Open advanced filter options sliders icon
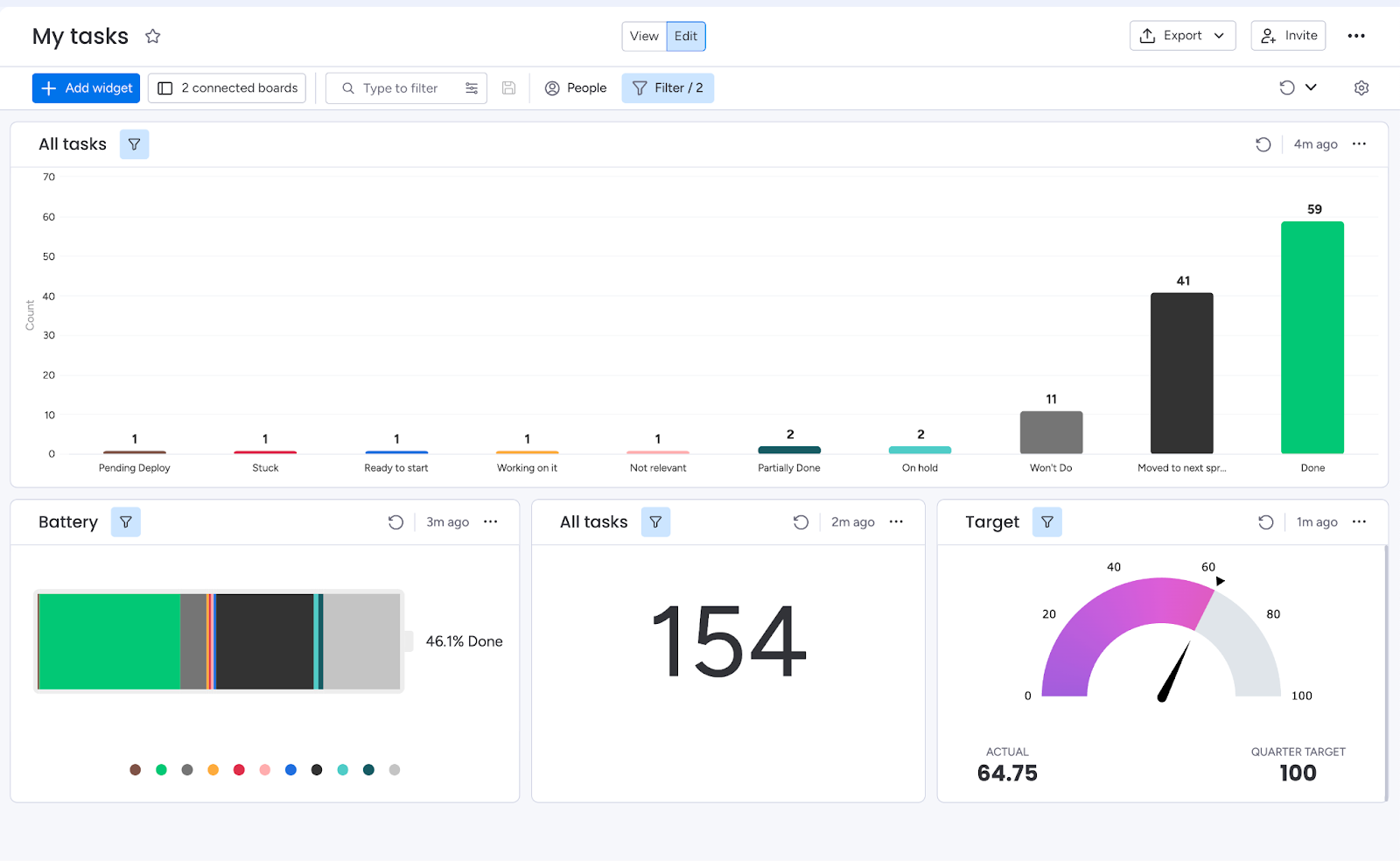Image resolution: width=1400 pixels, height=861 pixels. [x=472, y=88]
